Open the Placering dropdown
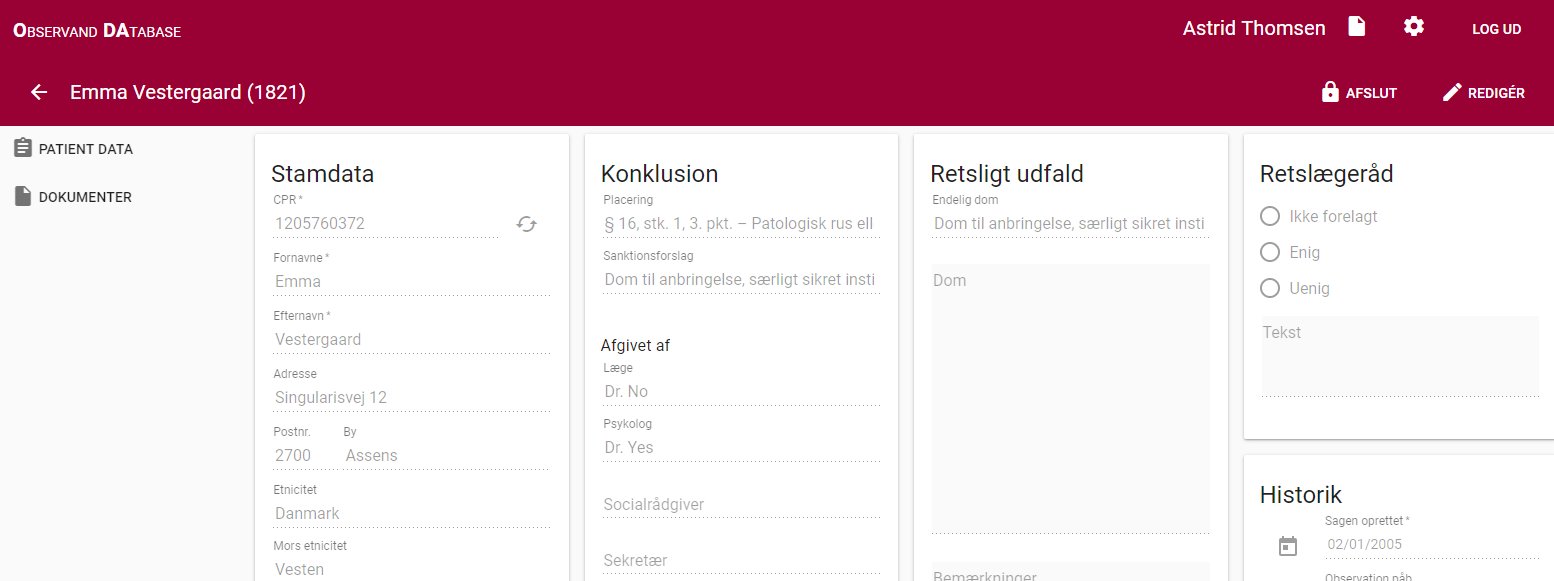Viewport: 1554px width, 581px height. pyautogui.click(x=740, y=224)
